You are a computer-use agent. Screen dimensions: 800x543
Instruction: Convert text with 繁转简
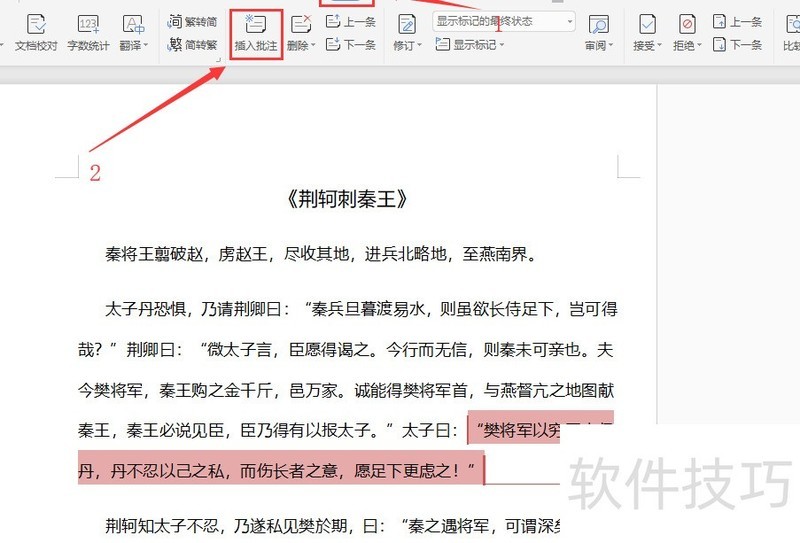point(192,21)
